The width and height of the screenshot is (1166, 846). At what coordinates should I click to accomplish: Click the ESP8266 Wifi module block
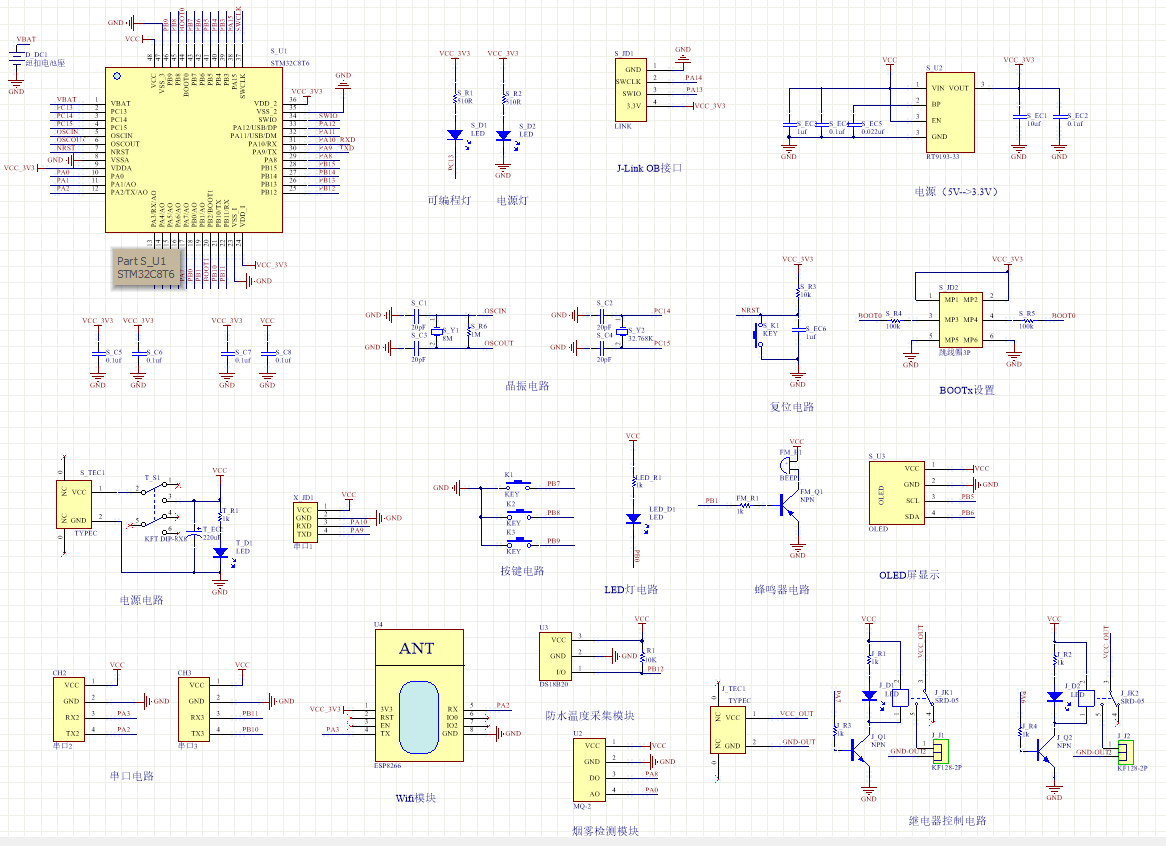click(x=418, y=697)
